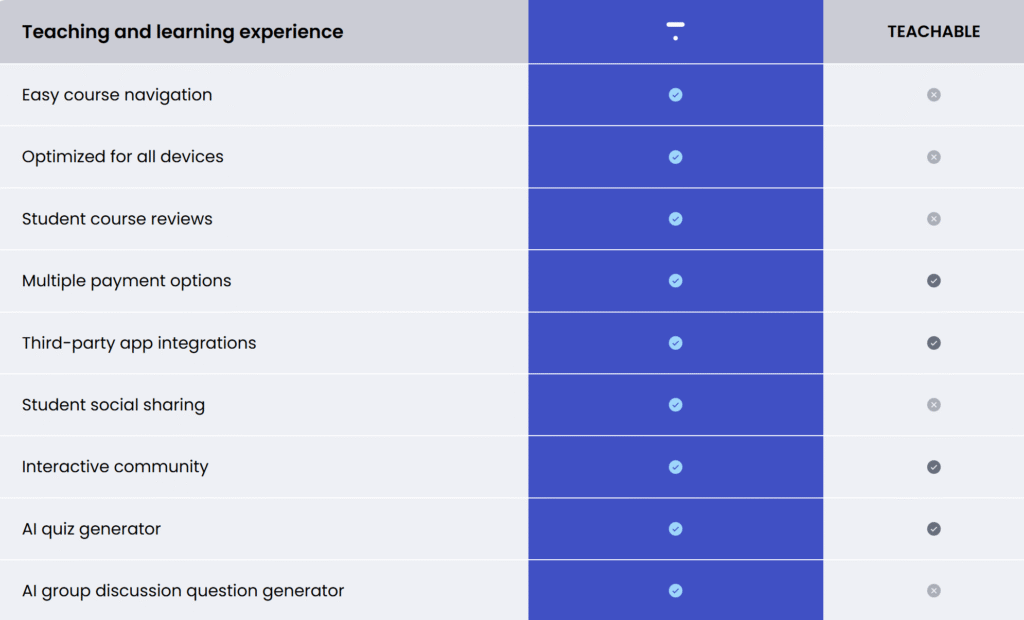Click the blue checkmark for Optimized for all devices
Screen dimensions: 1024x620
(675, 157)
